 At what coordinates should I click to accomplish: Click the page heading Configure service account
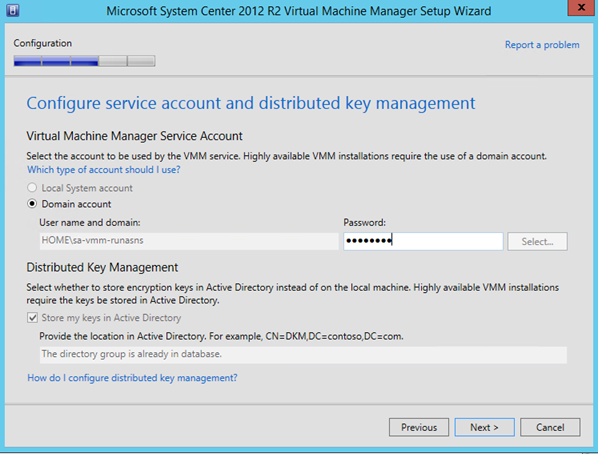coord(251,103)
